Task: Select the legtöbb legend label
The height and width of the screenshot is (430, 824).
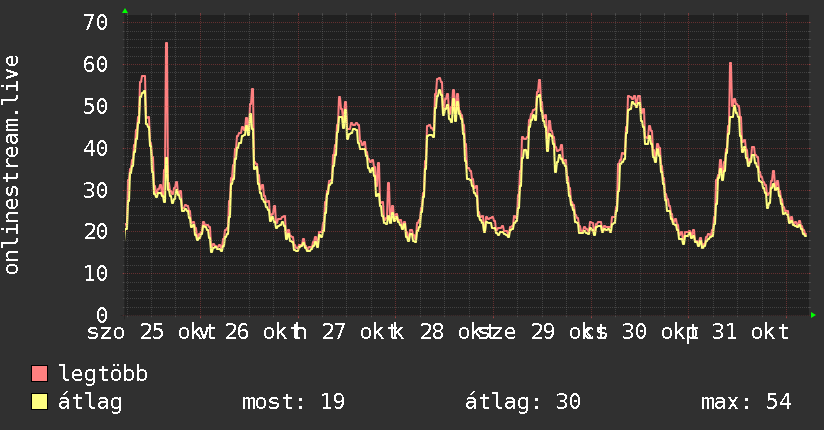Action: pos(103,374)
